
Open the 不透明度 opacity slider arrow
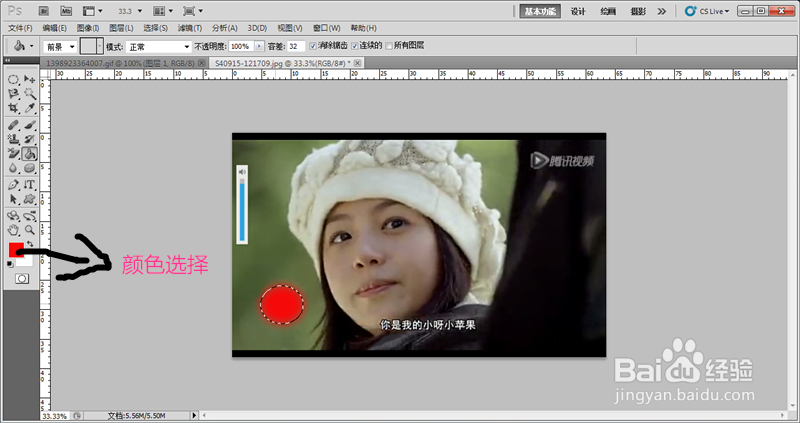pos(259,46)
